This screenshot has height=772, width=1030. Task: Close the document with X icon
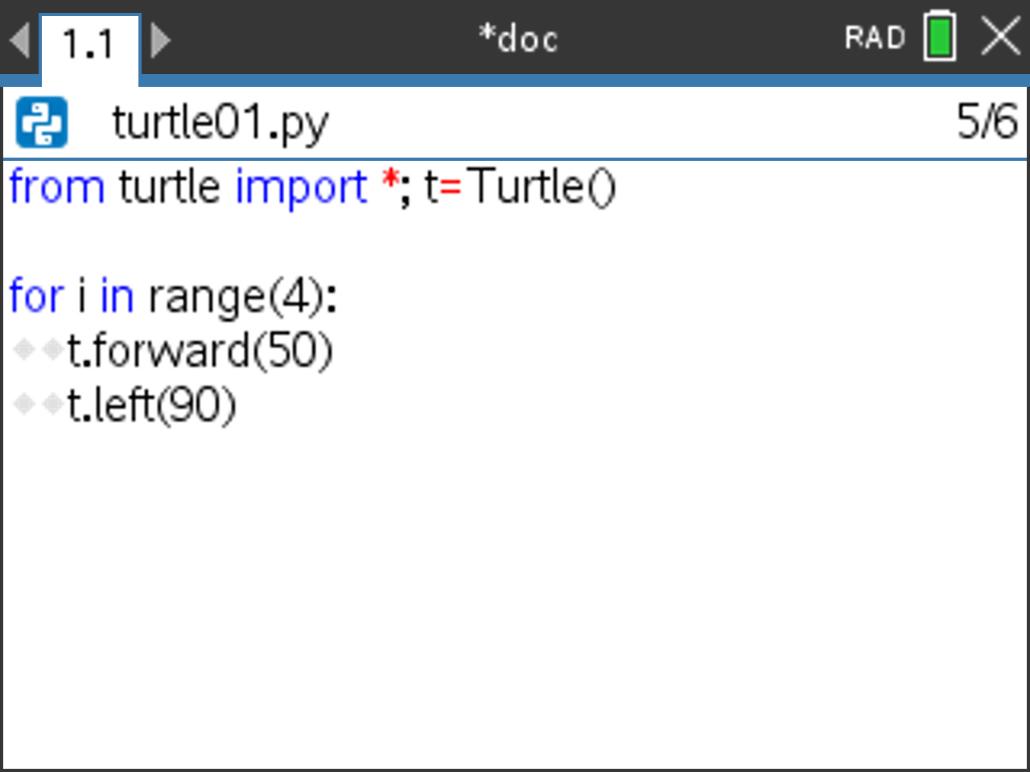[x=1001, y=38]
